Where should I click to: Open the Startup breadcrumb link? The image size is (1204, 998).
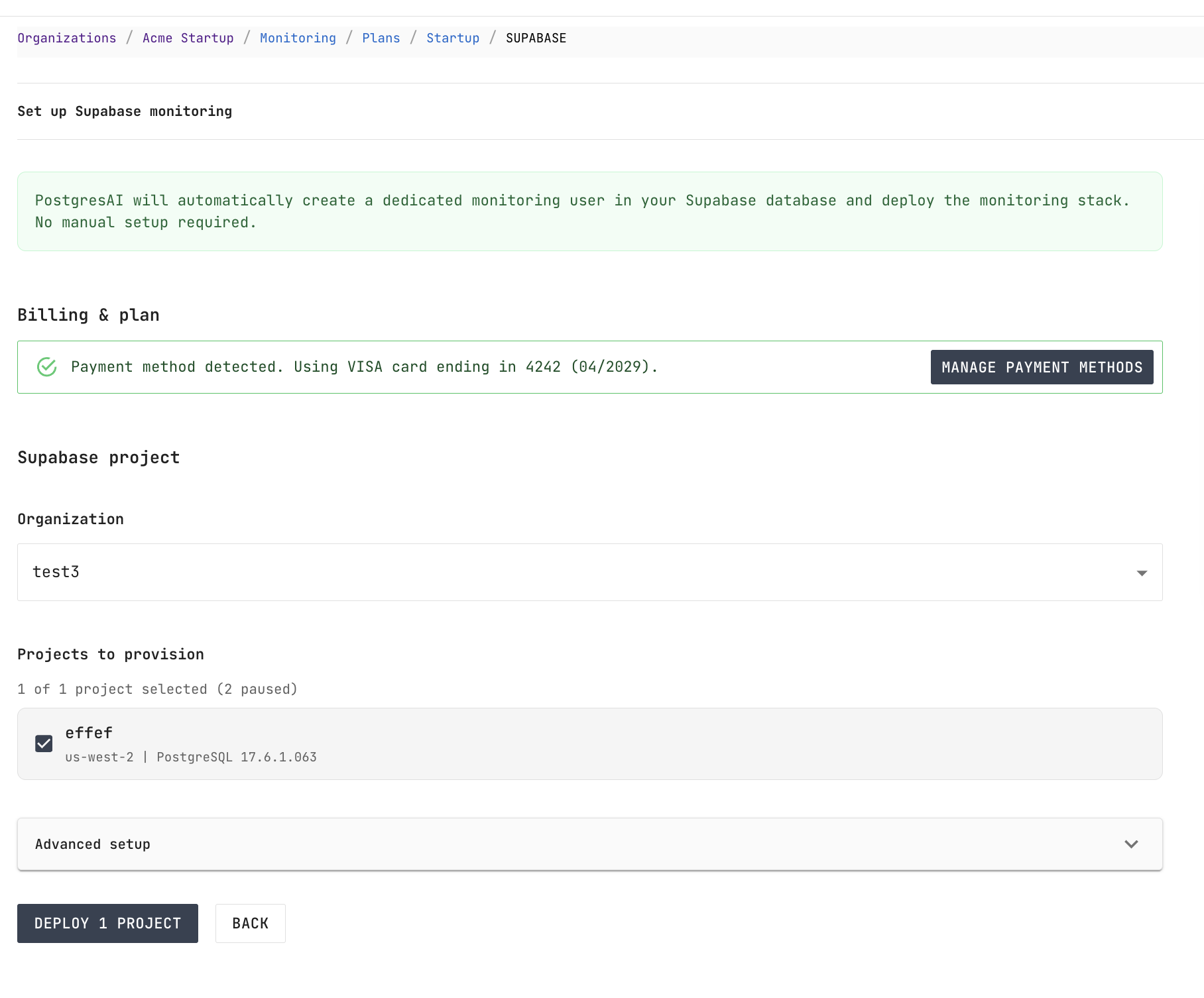point(453,38)
